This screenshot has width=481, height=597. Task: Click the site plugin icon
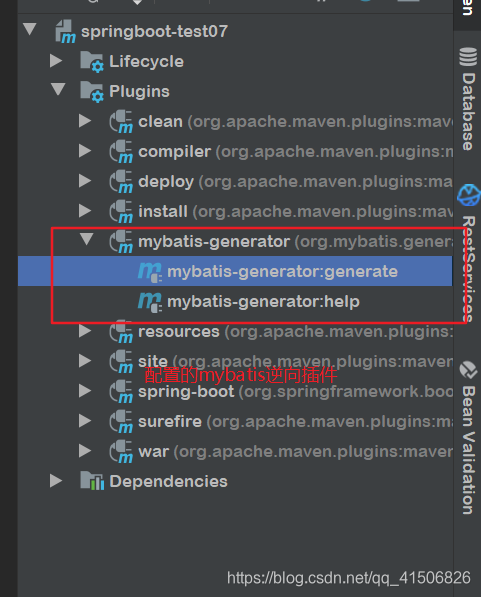121,362
